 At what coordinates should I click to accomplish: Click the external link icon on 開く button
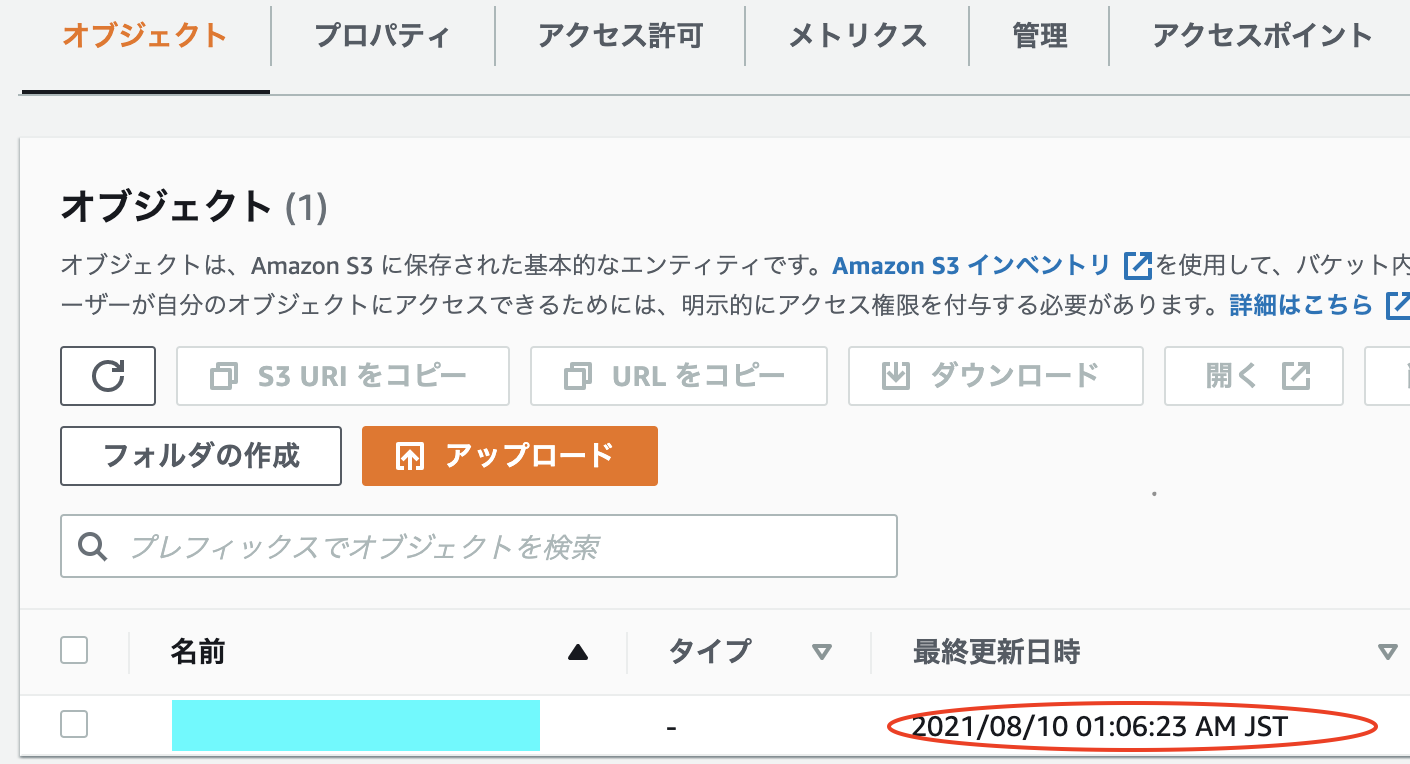[1297, 375]
